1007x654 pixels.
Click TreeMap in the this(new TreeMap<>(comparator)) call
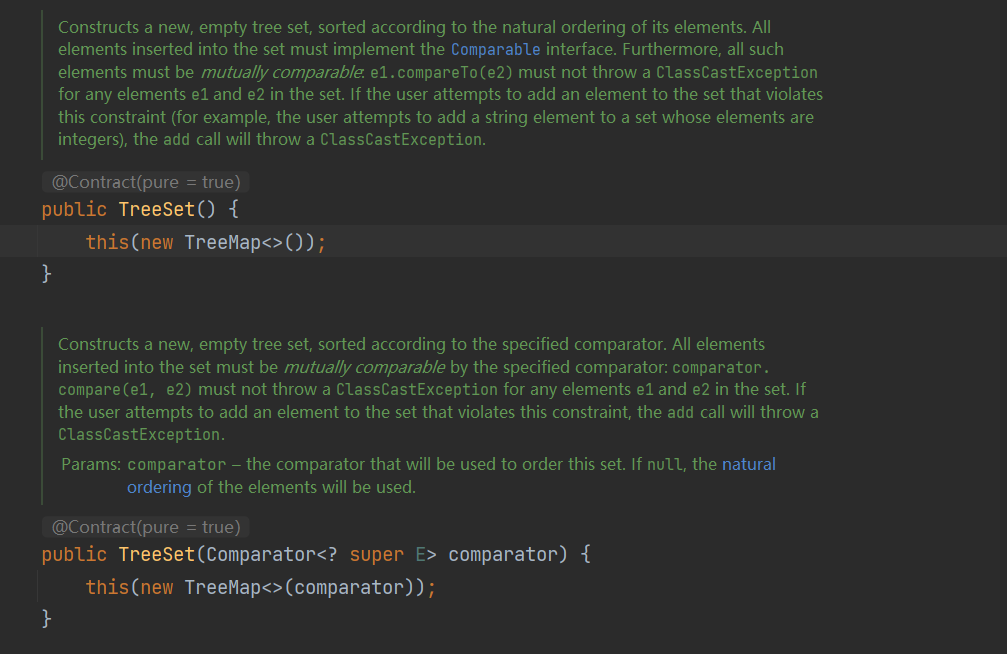point(223,587)
